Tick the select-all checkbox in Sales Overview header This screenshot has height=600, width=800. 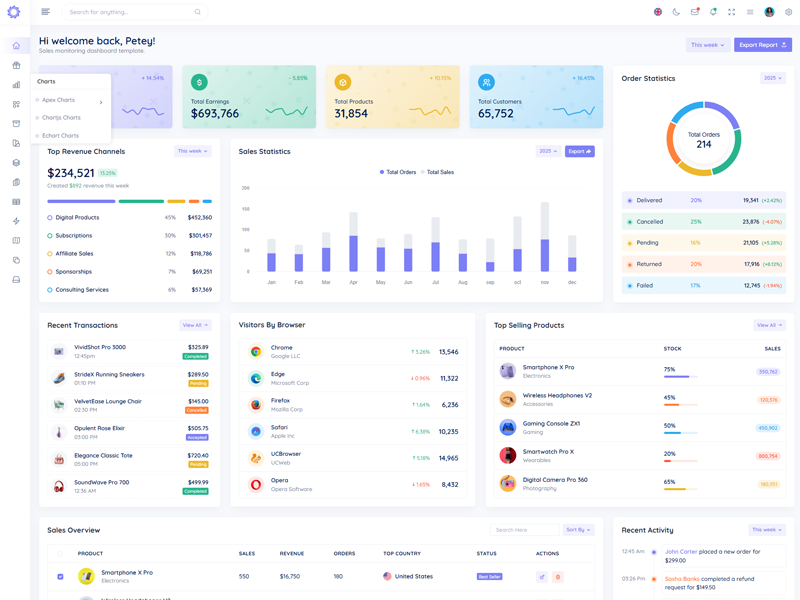60,553
